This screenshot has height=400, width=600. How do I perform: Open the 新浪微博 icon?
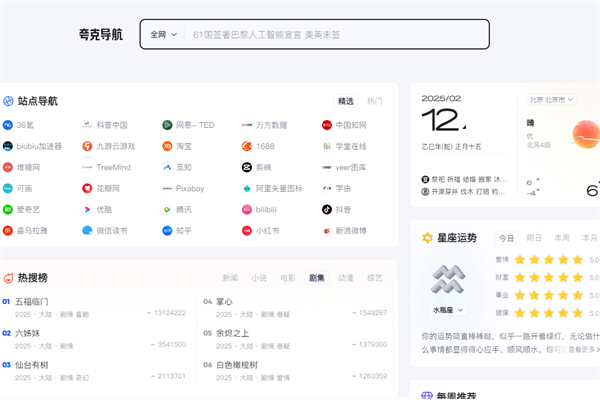pos(326,230)
